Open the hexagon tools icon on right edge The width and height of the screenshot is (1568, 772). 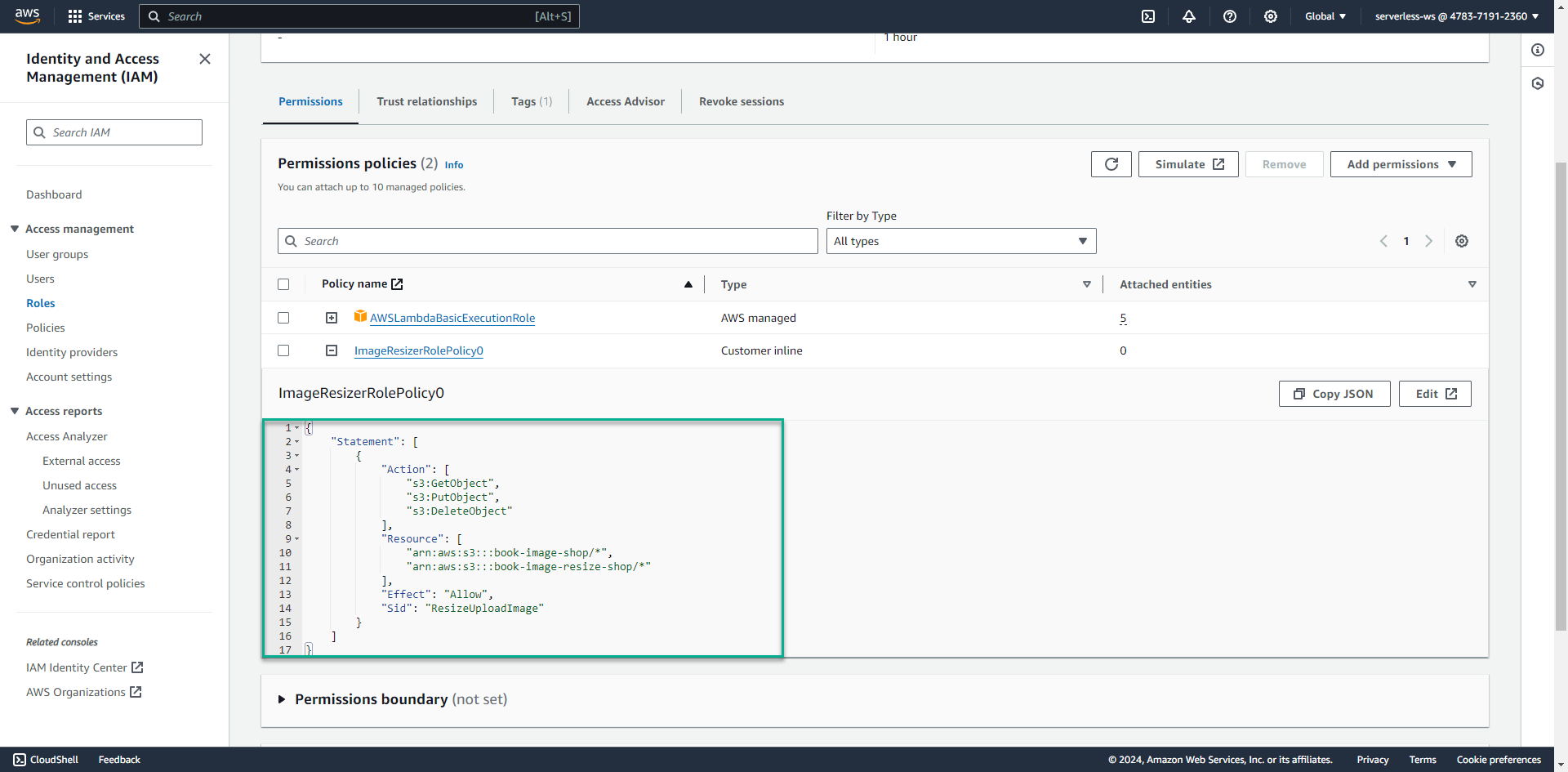tap(1538, 83)
